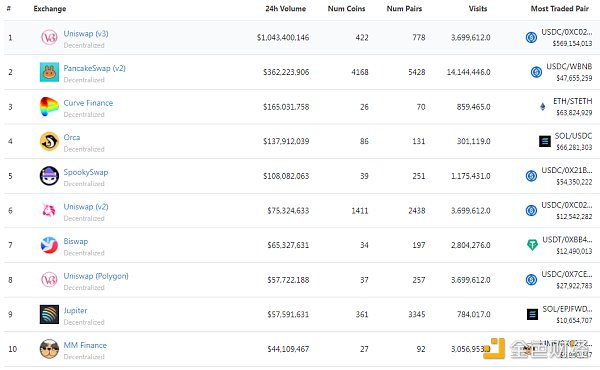Click the Ethereum icon beside ETH/STETH

pyautogui.click(x=543, y=106)
